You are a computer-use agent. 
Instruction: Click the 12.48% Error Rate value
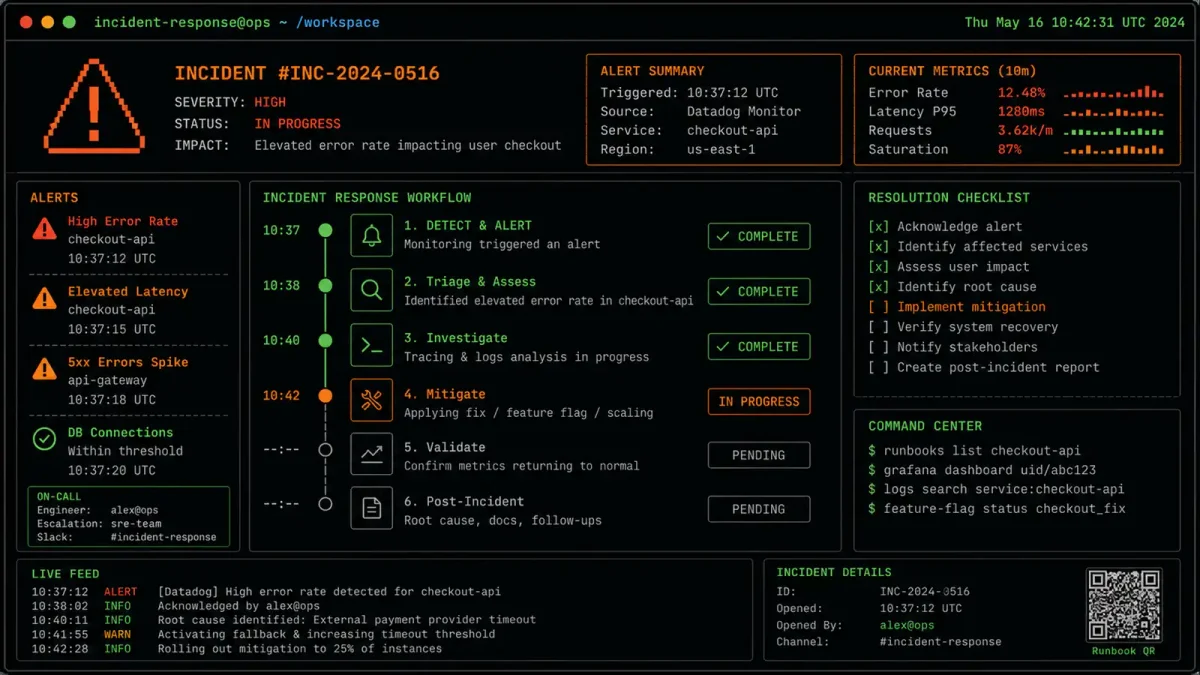click(1022, 92)
